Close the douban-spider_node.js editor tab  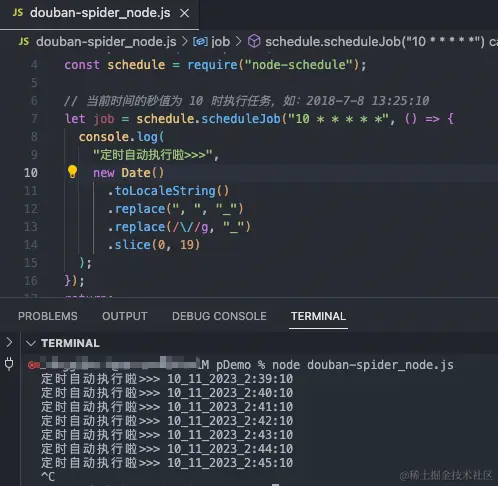[x=184, y=13]
